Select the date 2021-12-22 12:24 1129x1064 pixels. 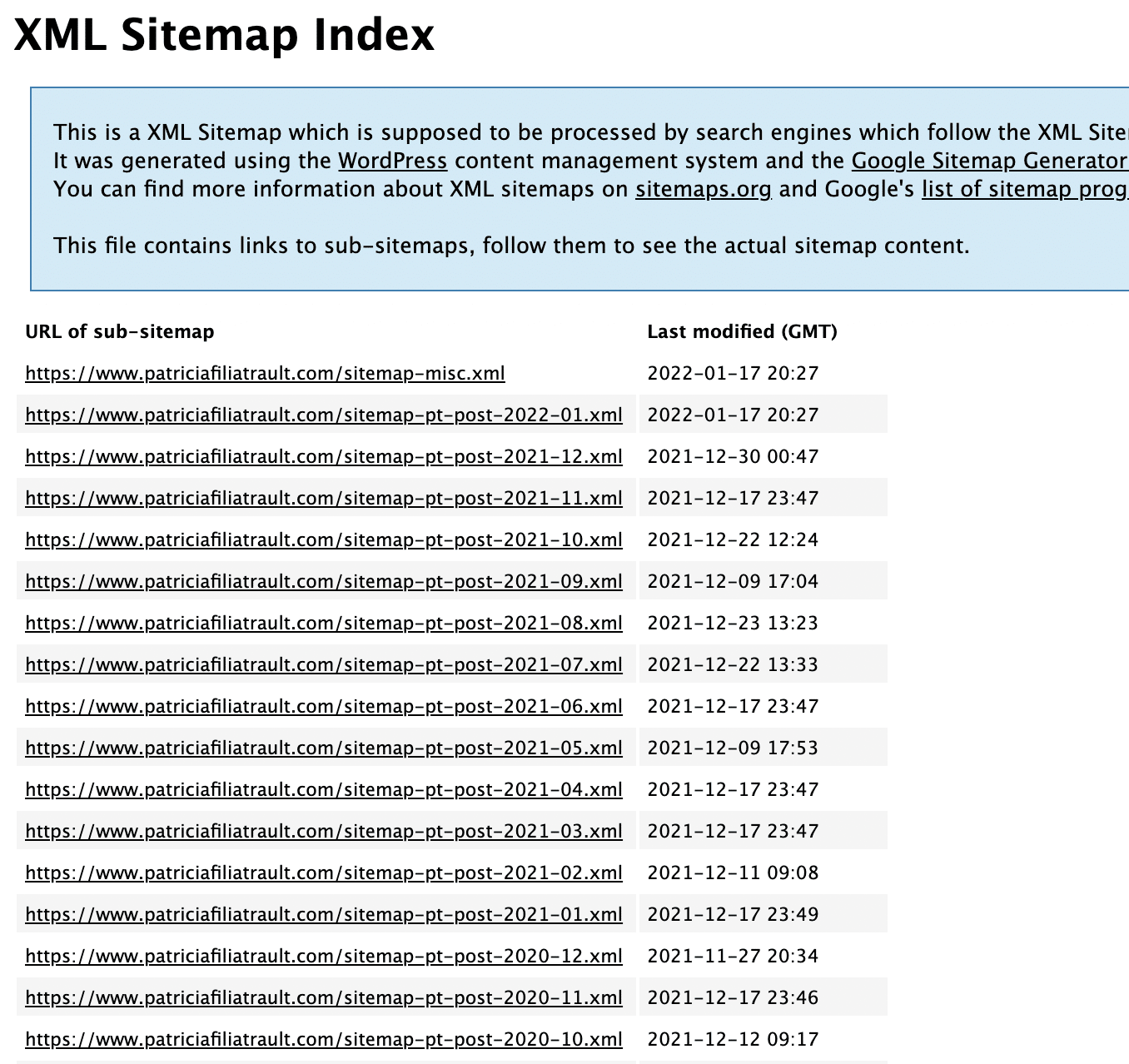734,539
